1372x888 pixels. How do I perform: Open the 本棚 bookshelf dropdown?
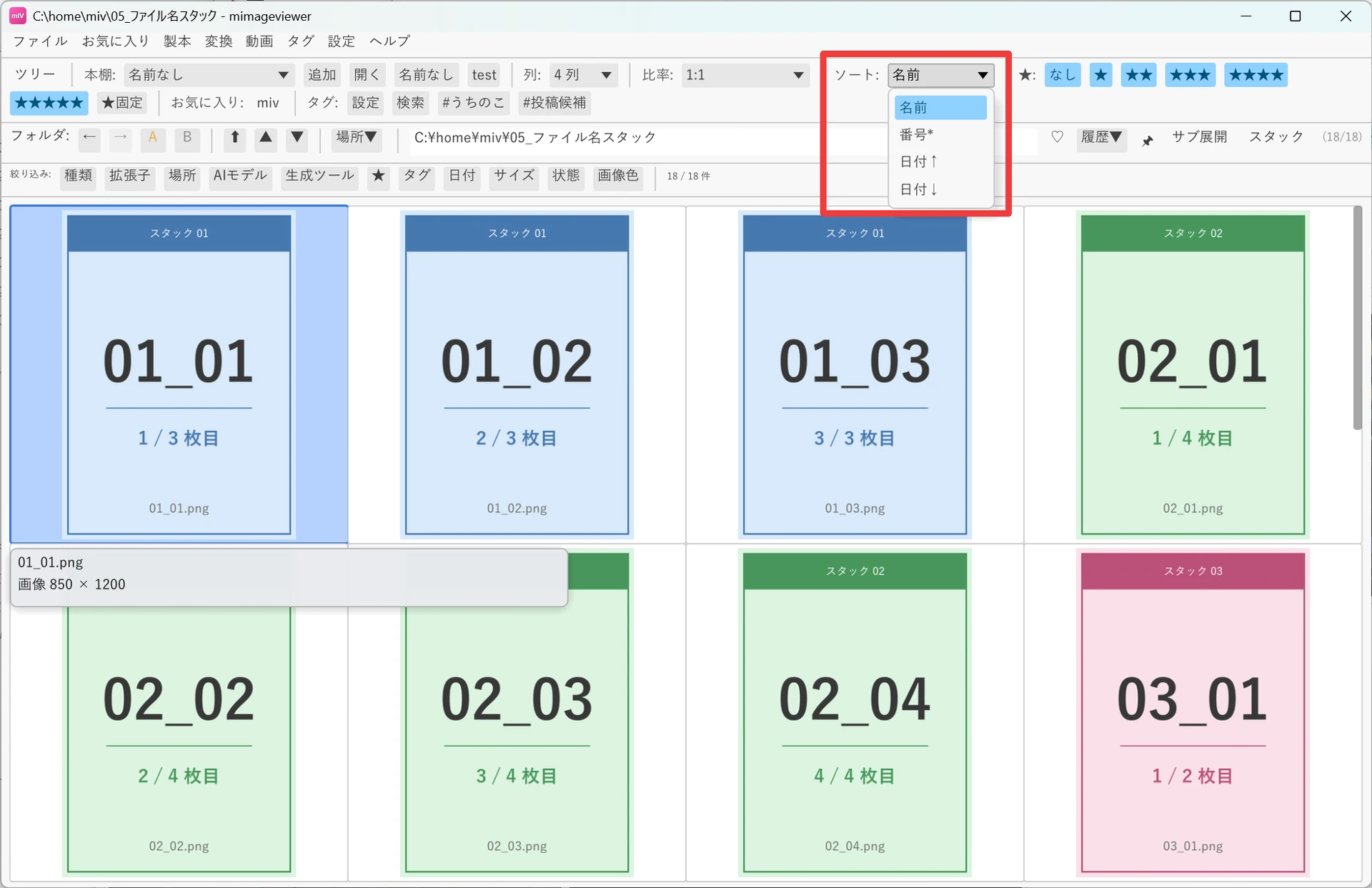[x=208, y=75]
